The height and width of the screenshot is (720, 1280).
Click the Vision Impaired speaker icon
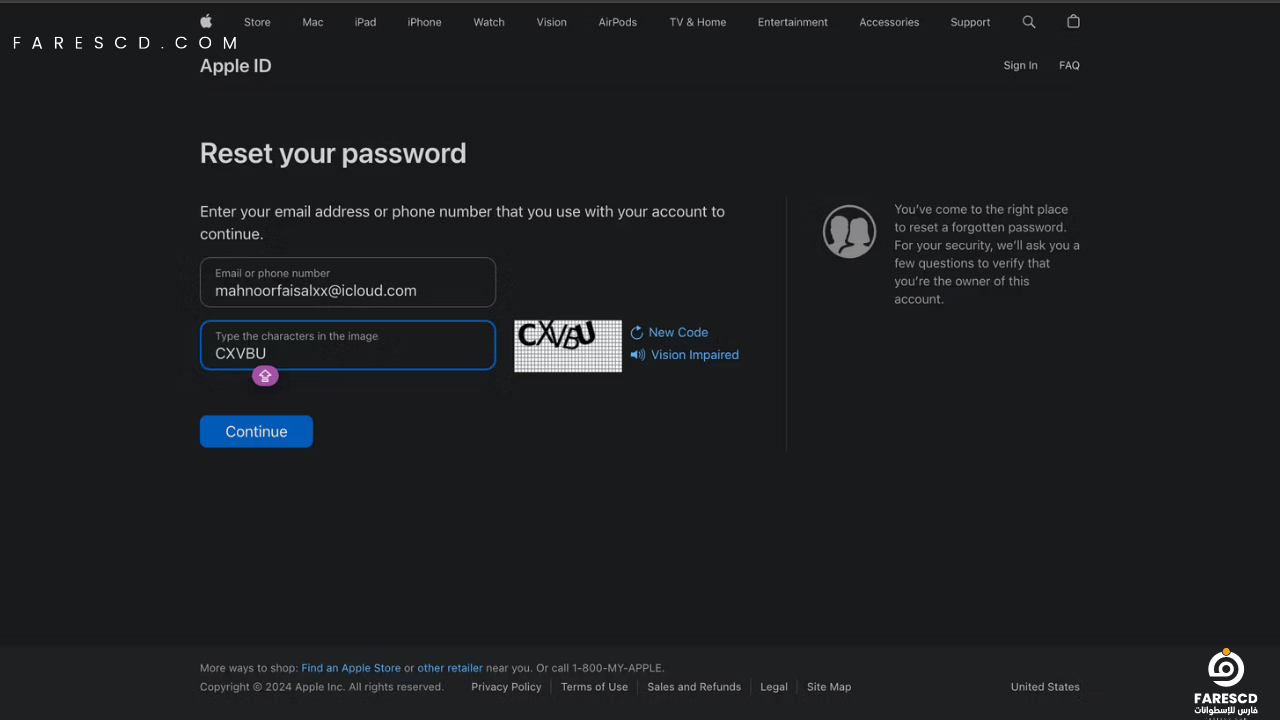[637, 354]
